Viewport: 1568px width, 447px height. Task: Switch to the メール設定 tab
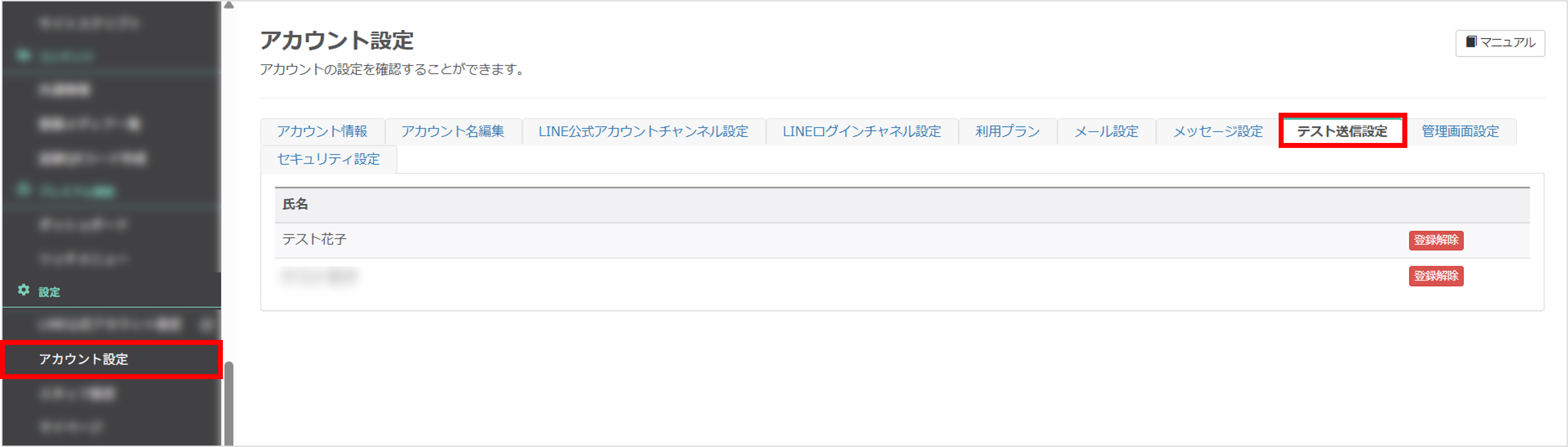(x=1106, y=132)
